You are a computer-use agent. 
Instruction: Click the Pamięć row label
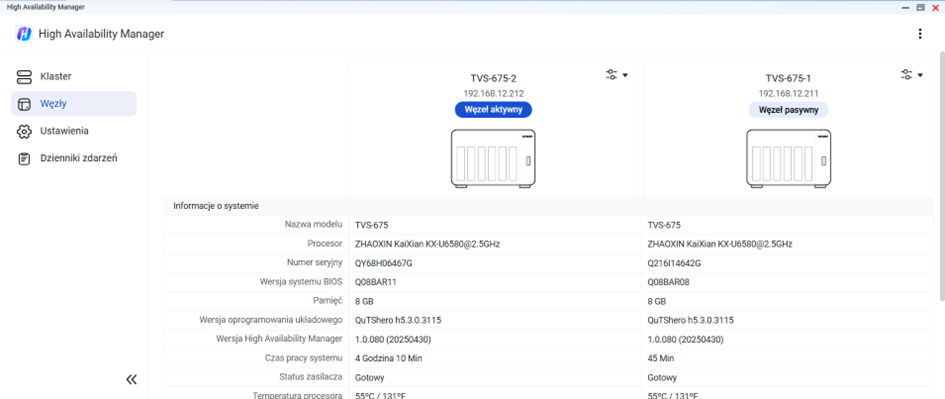coord(328,301)
